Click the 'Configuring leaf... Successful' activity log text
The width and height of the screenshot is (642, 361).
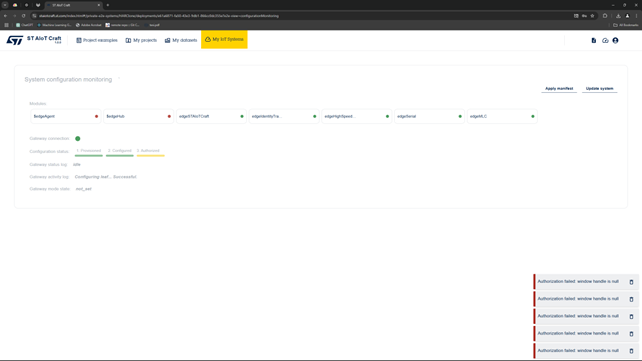[x=106, y=177]
